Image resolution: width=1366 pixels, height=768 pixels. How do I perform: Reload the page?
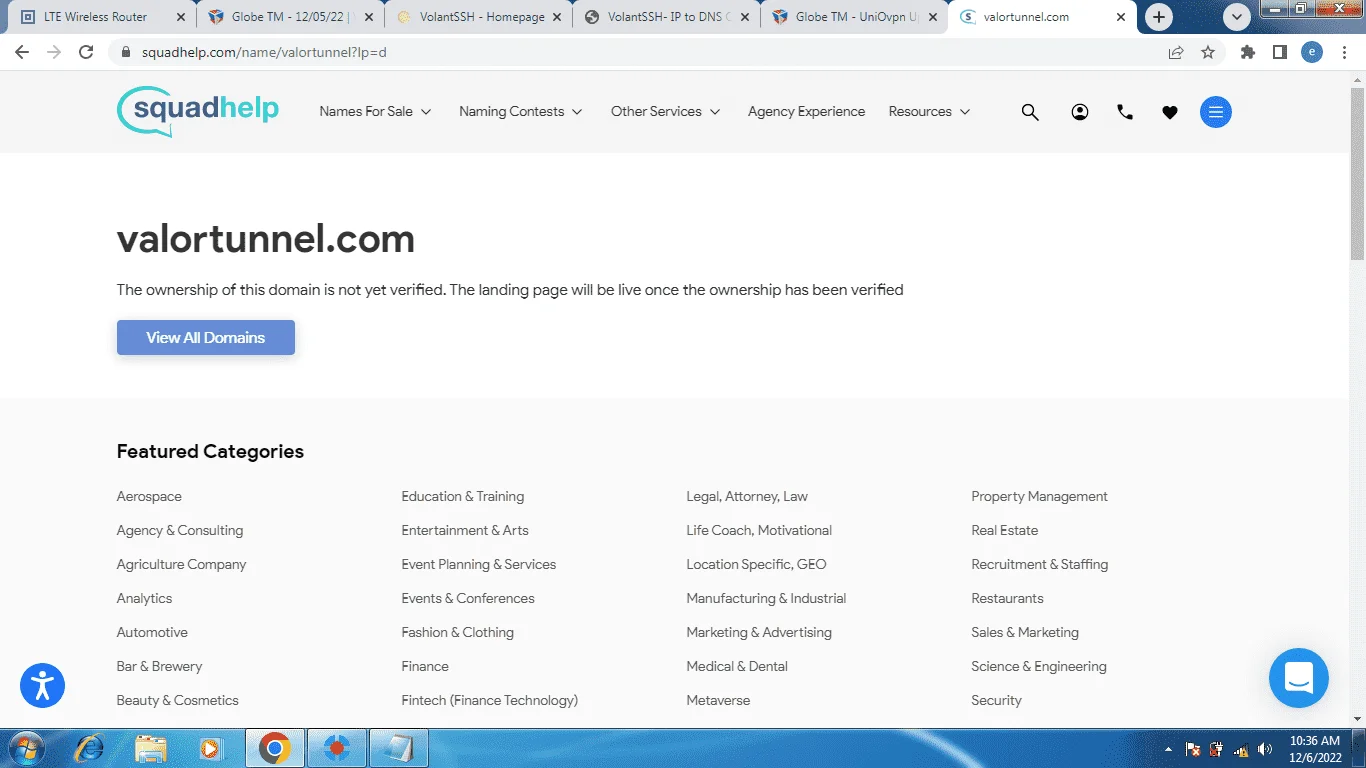pos(86,52)
